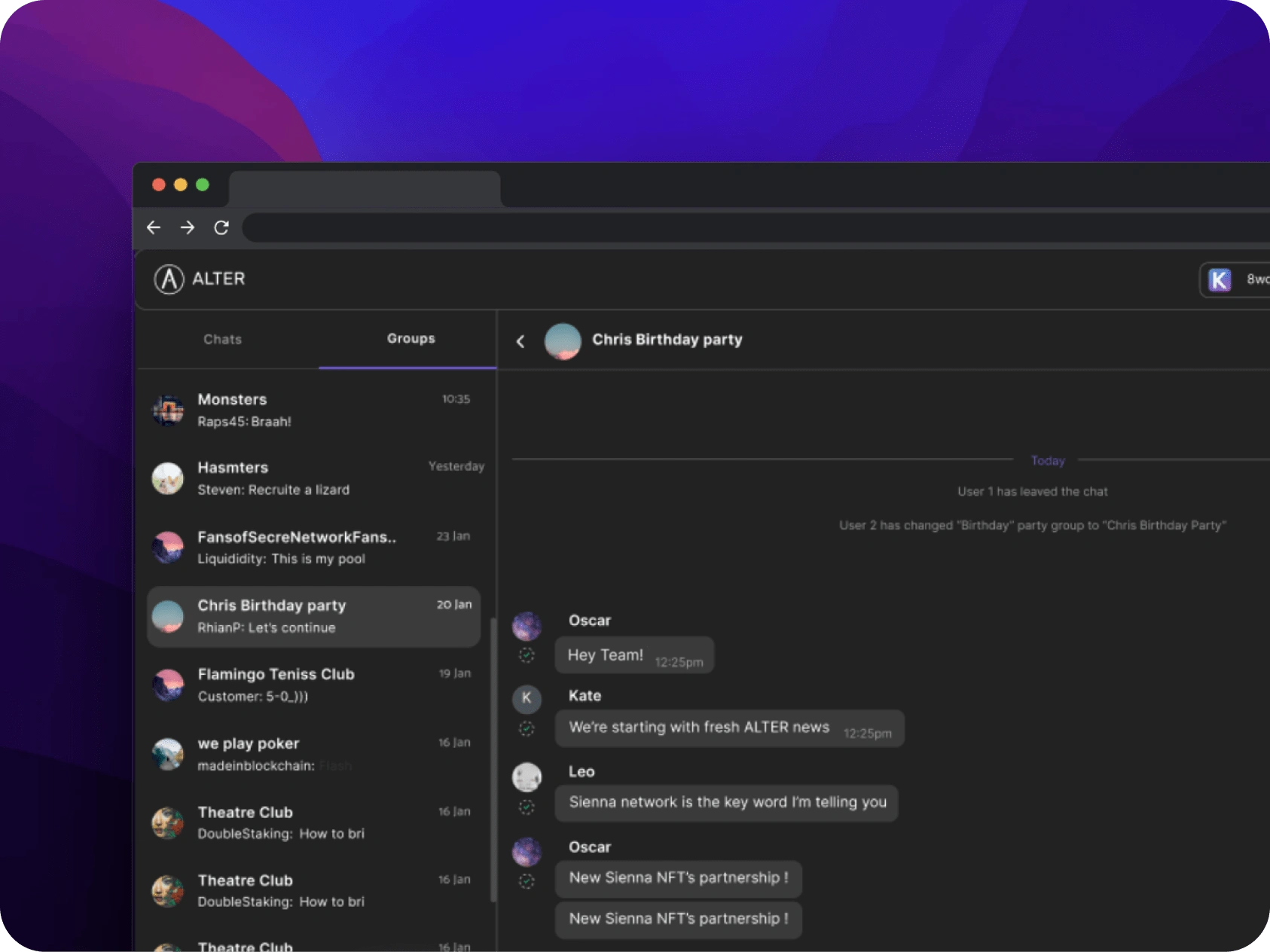Click Raps45: Braah! preview text
Image resolution: width=1270 pixels, height=952 pixels.
[244, 422]
